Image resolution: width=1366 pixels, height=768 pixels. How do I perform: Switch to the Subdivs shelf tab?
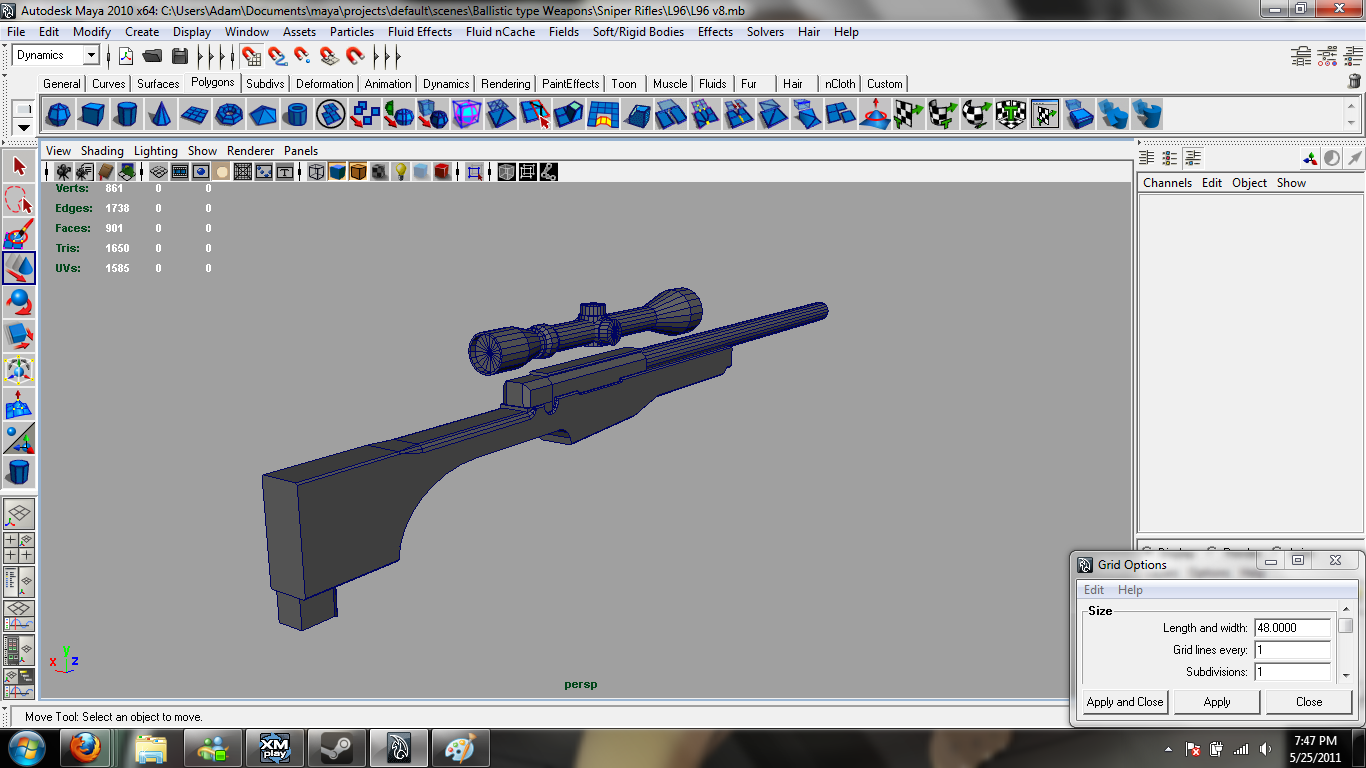pos(264,84)
